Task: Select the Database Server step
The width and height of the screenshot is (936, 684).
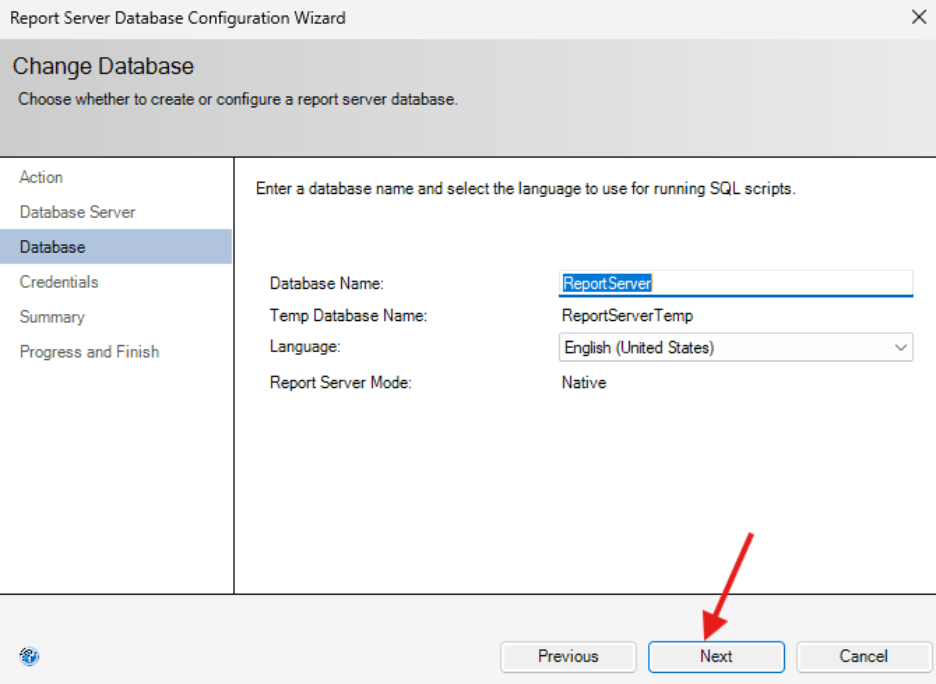Action: click(77, 212)
